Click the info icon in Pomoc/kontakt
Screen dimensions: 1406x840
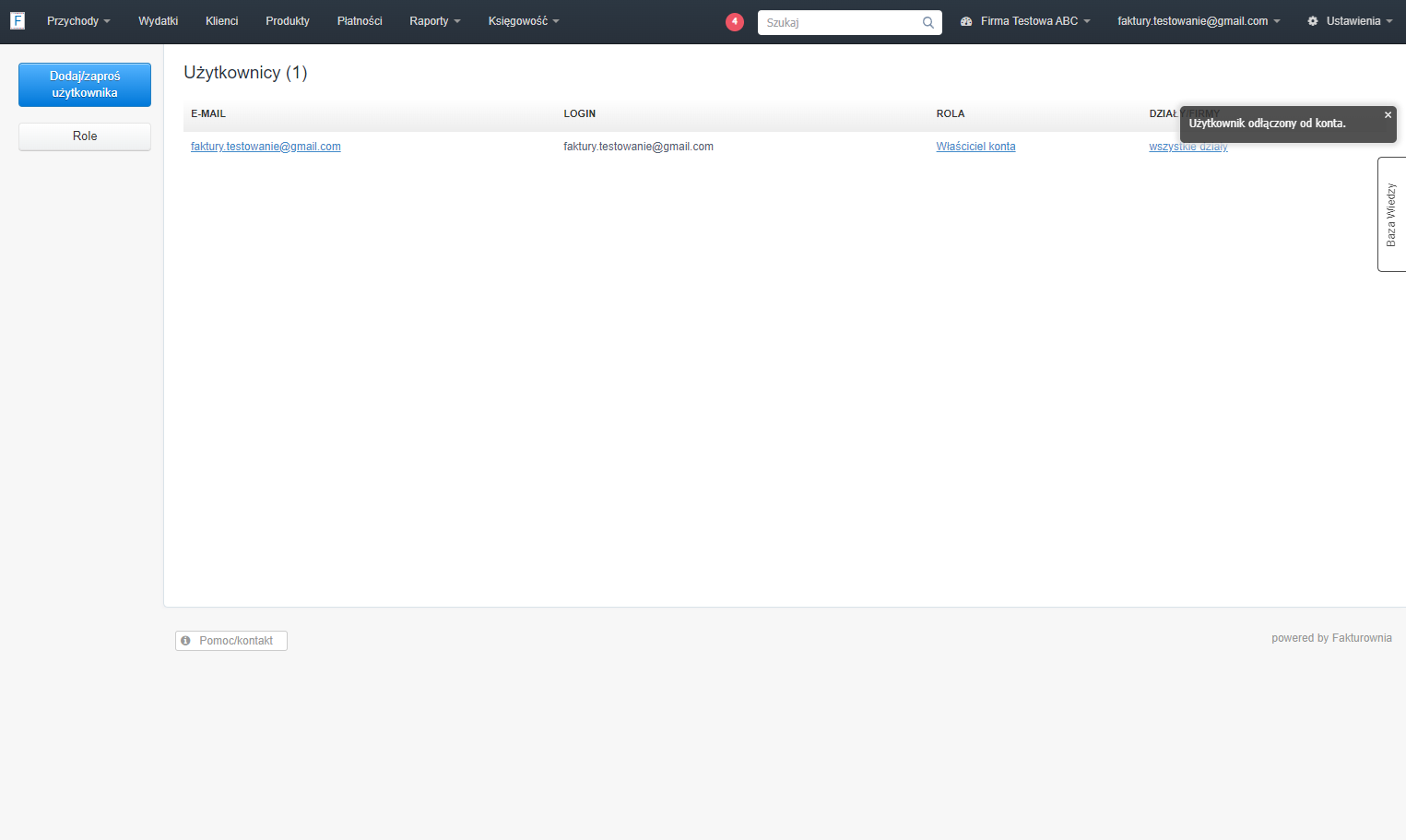click(x=185, y=641)
